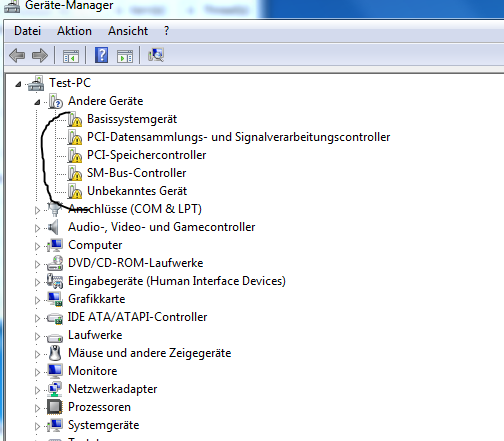Open the Aktion menu
The height and width of the screenshot is (441, 504).
74,31
